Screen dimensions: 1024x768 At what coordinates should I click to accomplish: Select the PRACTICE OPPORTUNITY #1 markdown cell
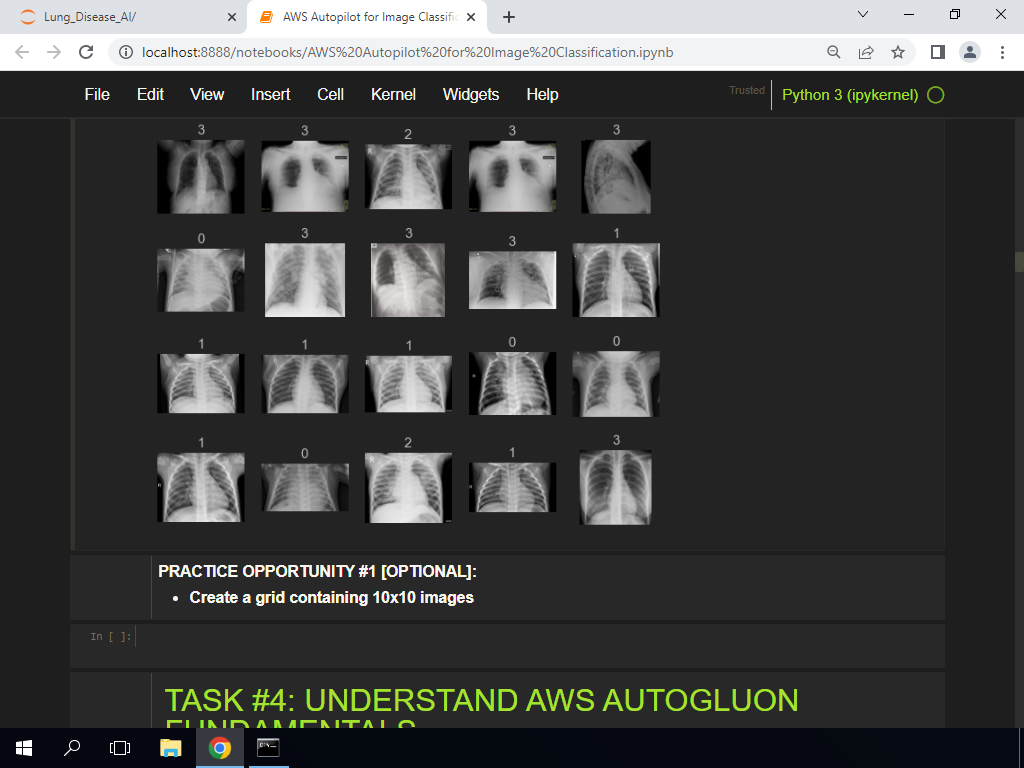click(x=507, y=587)
